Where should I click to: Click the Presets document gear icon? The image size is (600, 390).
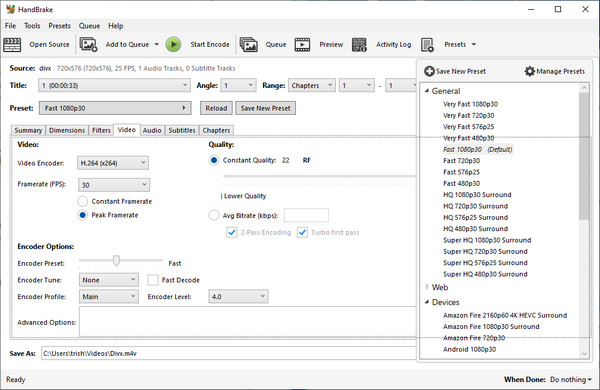(427, 45)
